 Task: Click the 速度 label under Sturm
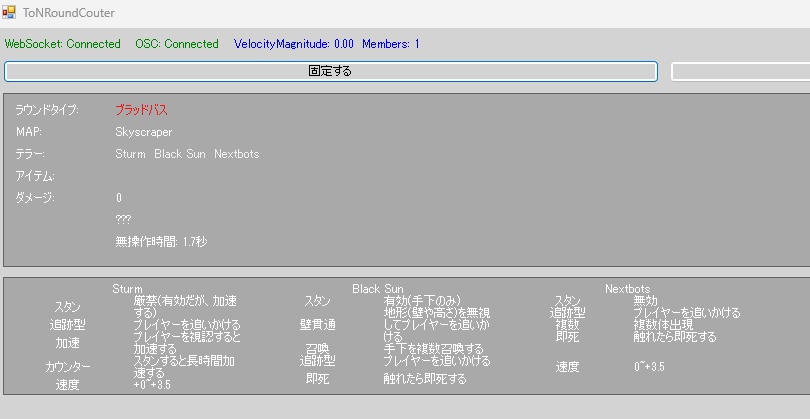tap(67, 385)
